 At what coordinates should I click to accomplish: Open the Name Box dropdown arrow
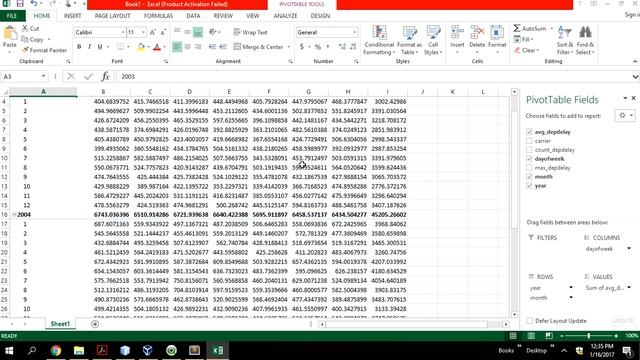tap(43, 76)
